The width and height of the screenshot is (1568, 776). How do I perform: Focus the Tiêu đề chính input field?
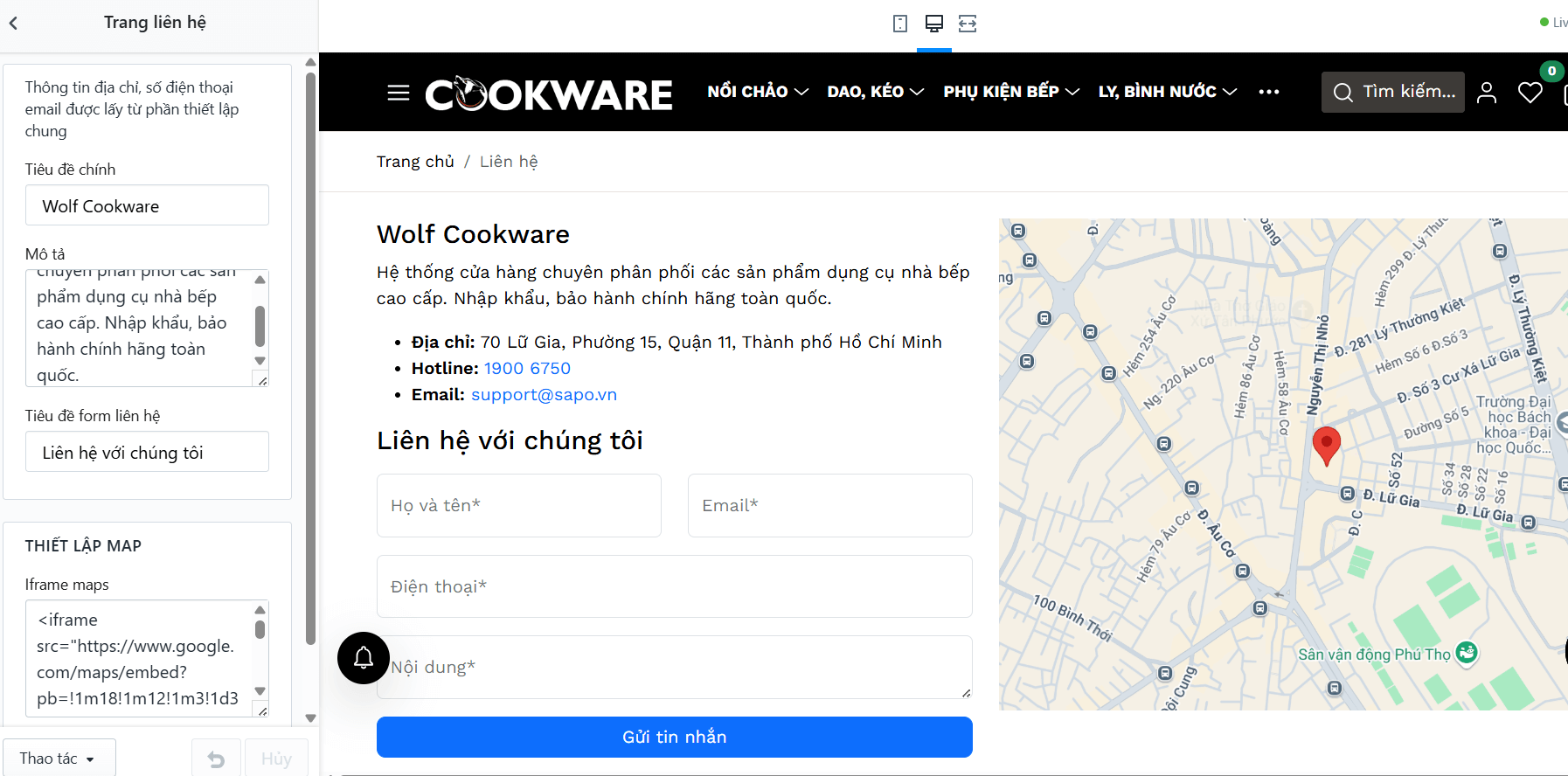pyautogui.click(x=147, y=205)
